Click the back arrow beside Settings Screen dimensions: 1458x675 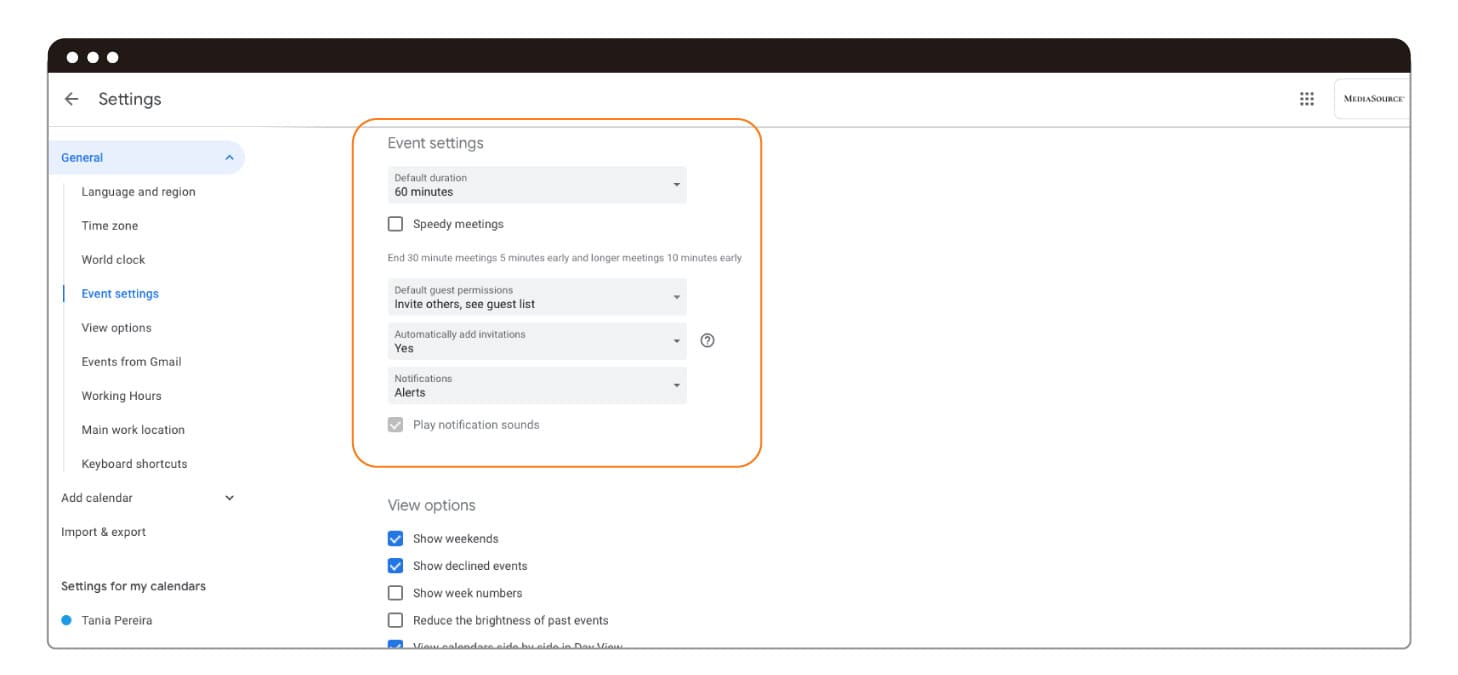(x=71, y=99)
